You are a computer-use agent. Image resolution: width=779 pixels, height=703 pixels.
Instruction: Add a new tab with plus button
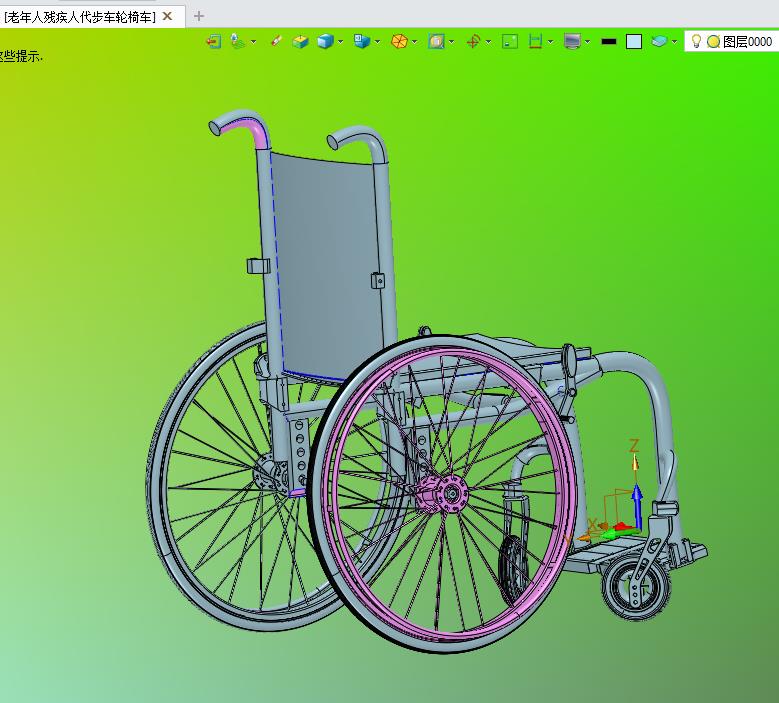click(x=199, y=16)
